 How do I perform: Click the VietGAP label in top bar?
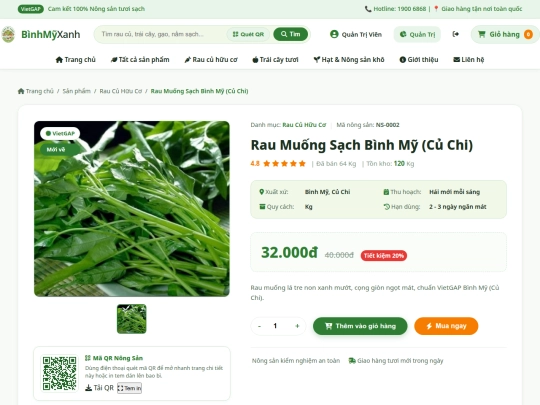coord(30,9)
